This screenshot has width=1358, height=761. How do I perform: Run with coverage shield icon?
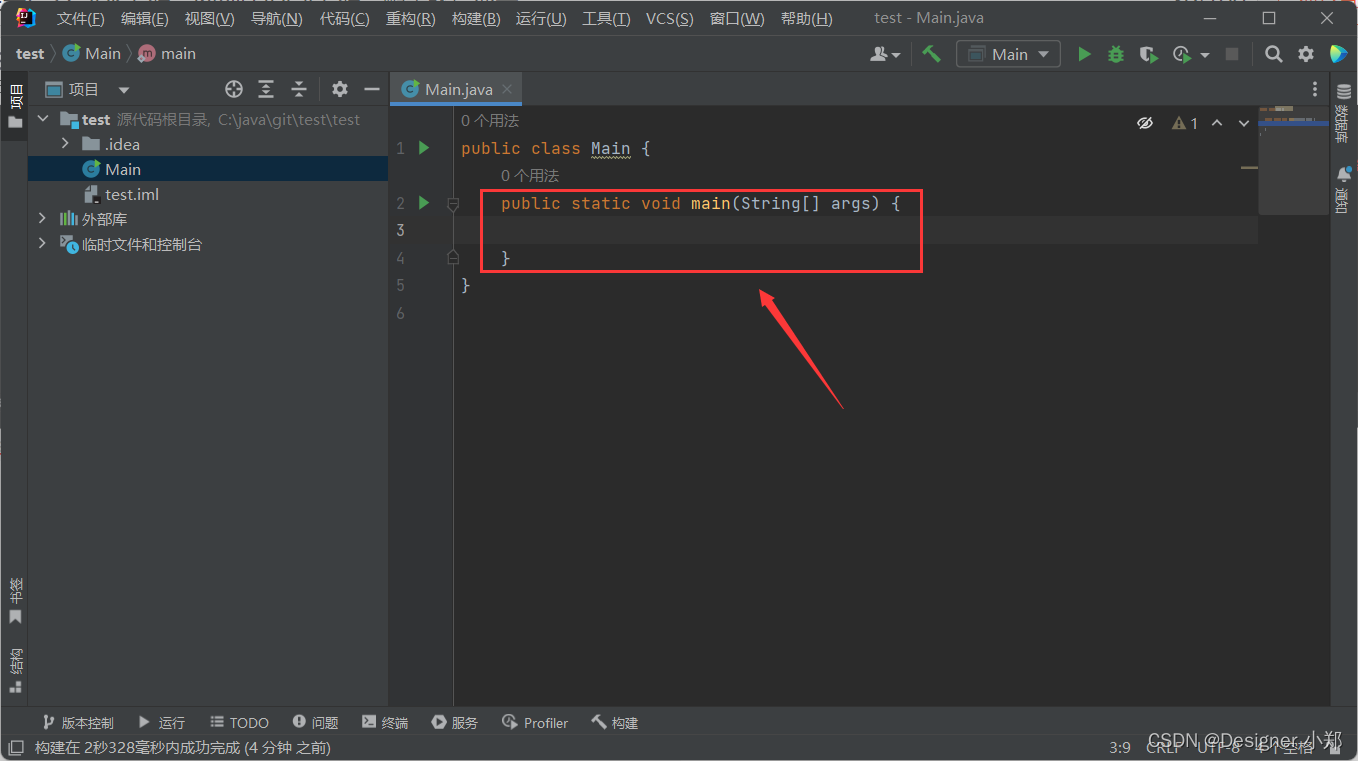(x=1148, y=54)
